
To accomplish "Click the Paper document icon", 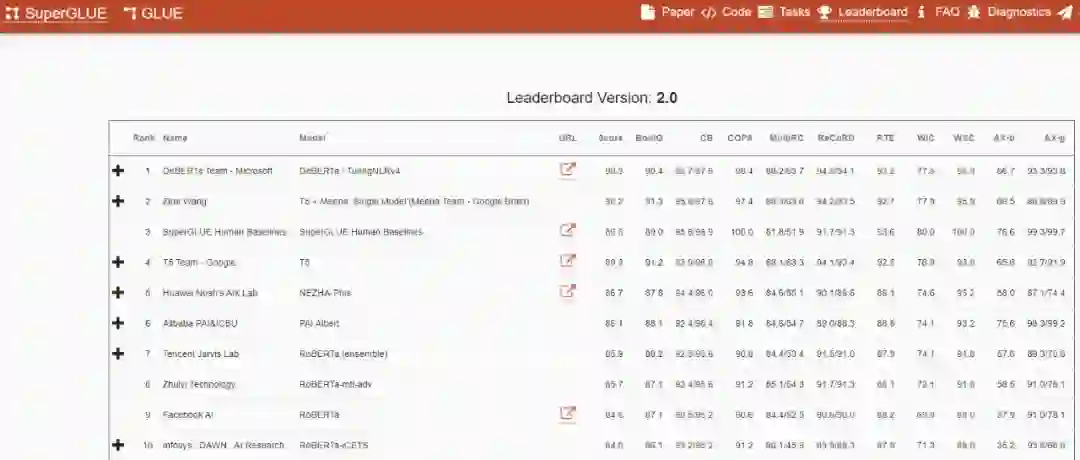I will (647, 12).
